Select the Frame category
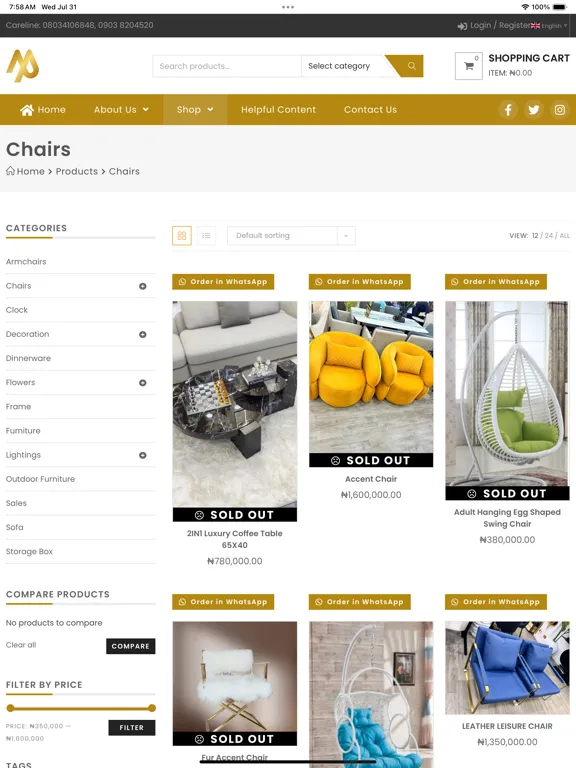 pyautogui.click(x=19, y=407)
